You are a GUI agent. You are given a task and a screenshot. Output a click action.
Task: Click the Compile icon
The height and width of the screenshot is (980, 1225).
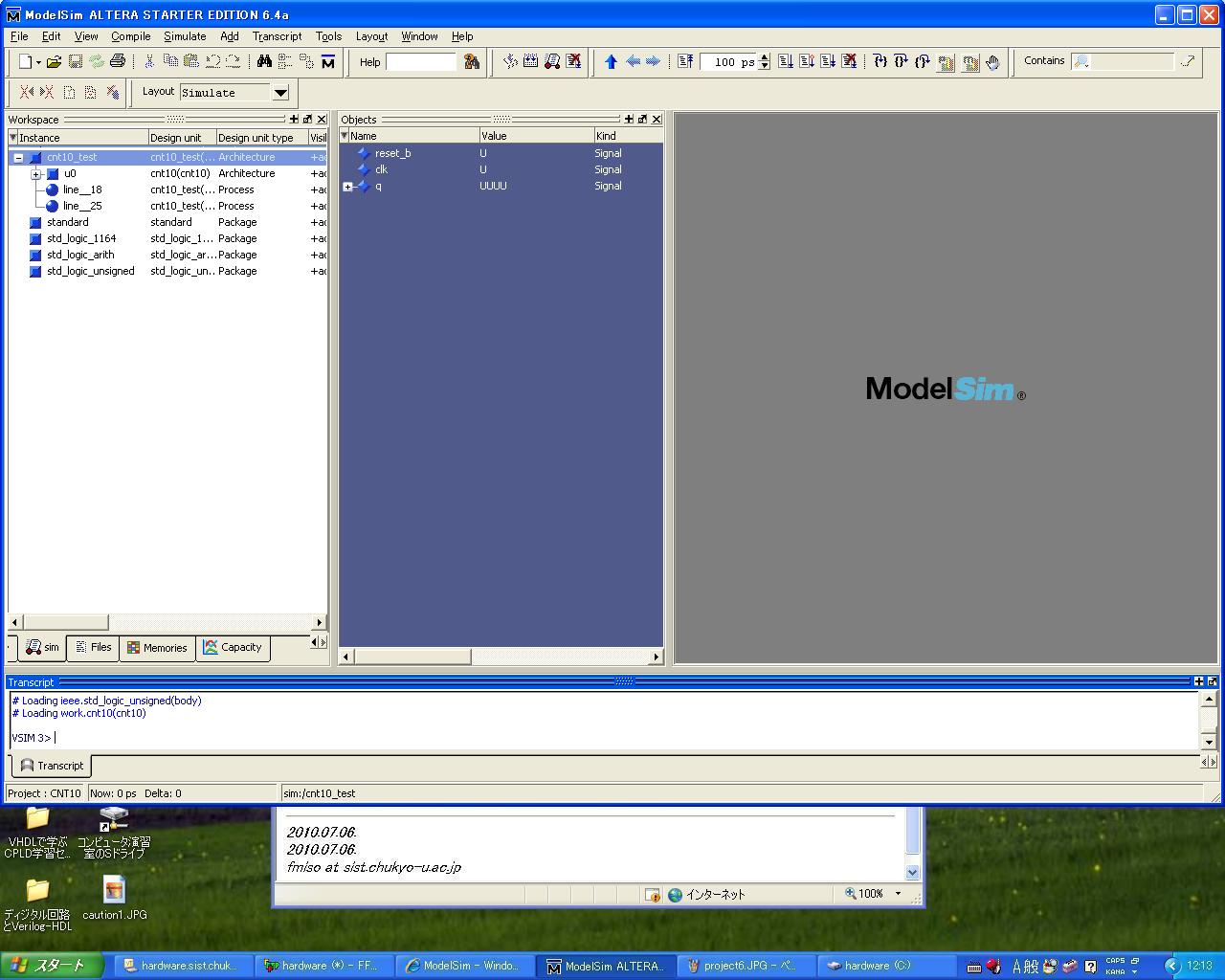tap(510, 61)
